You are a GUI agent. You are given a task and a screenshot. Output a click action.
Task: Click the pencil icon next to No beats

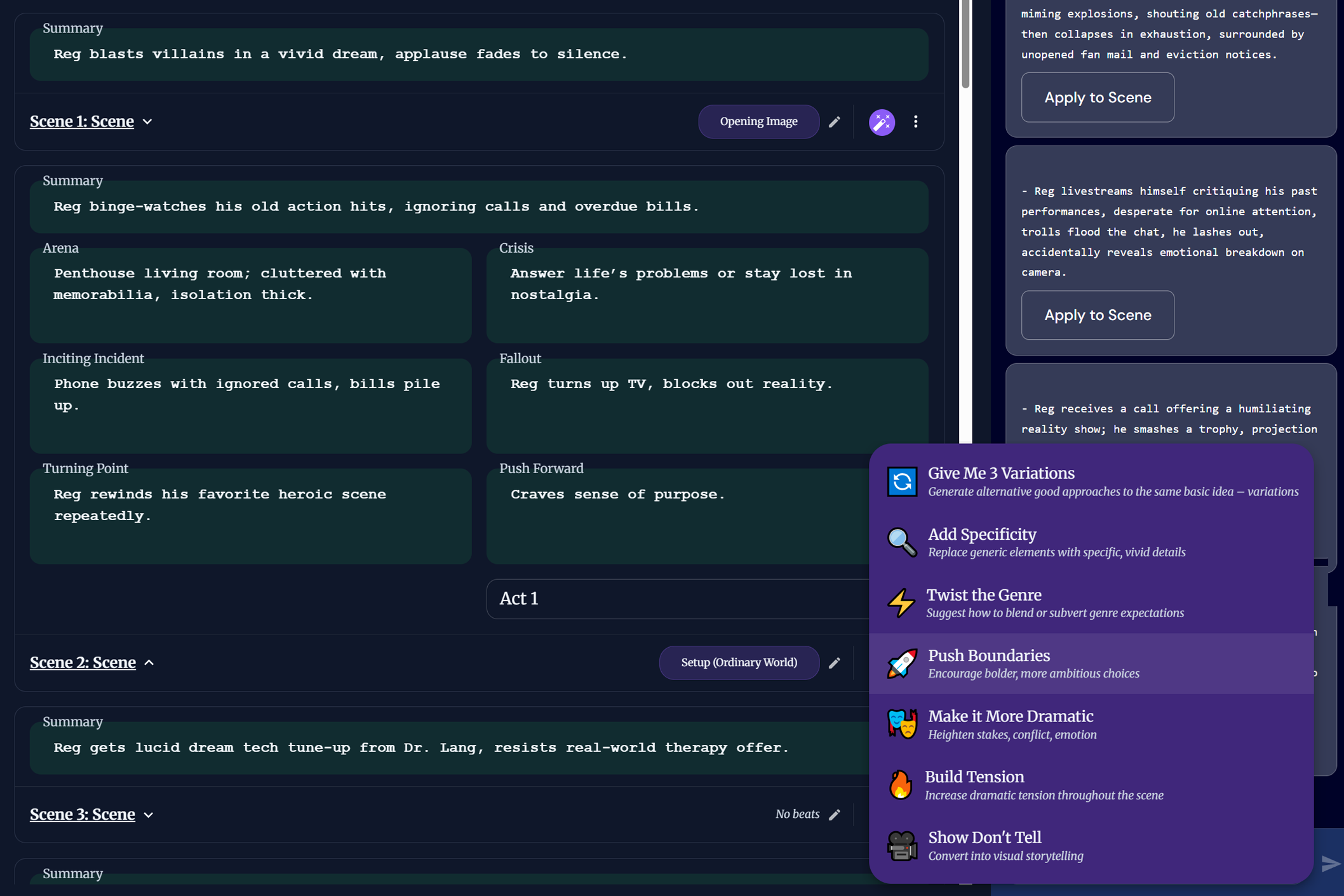(835, 813)
